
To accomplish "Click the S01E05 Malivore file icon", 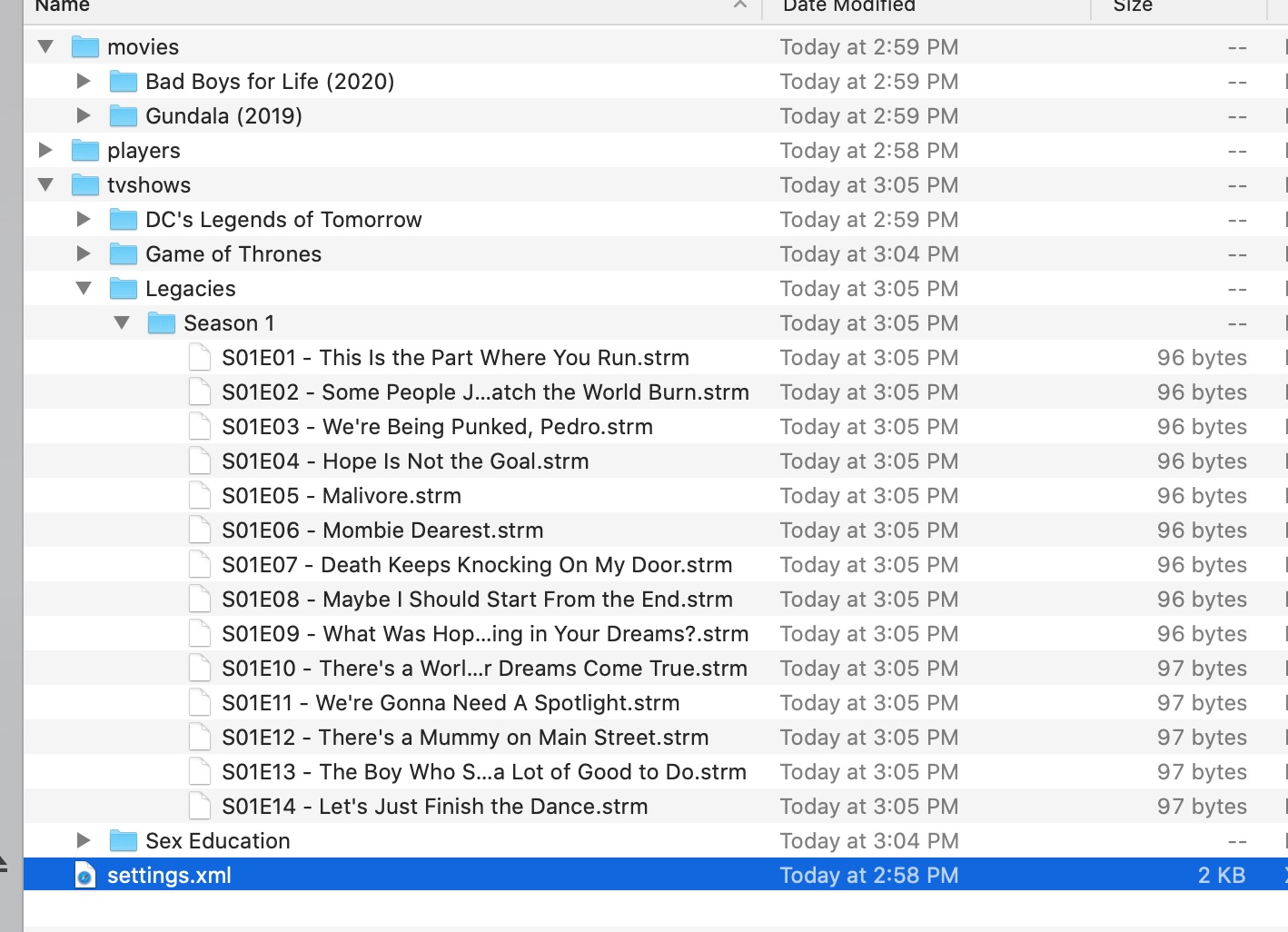I will pos(200,495).
